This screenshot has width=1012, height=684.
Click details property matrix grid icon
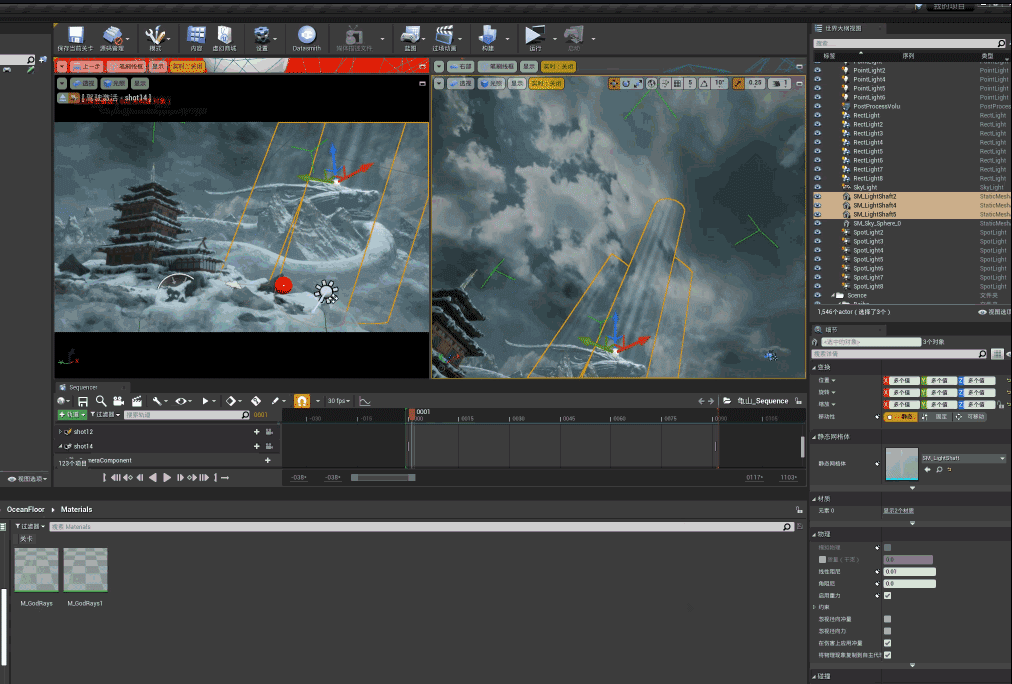[998, 354]
